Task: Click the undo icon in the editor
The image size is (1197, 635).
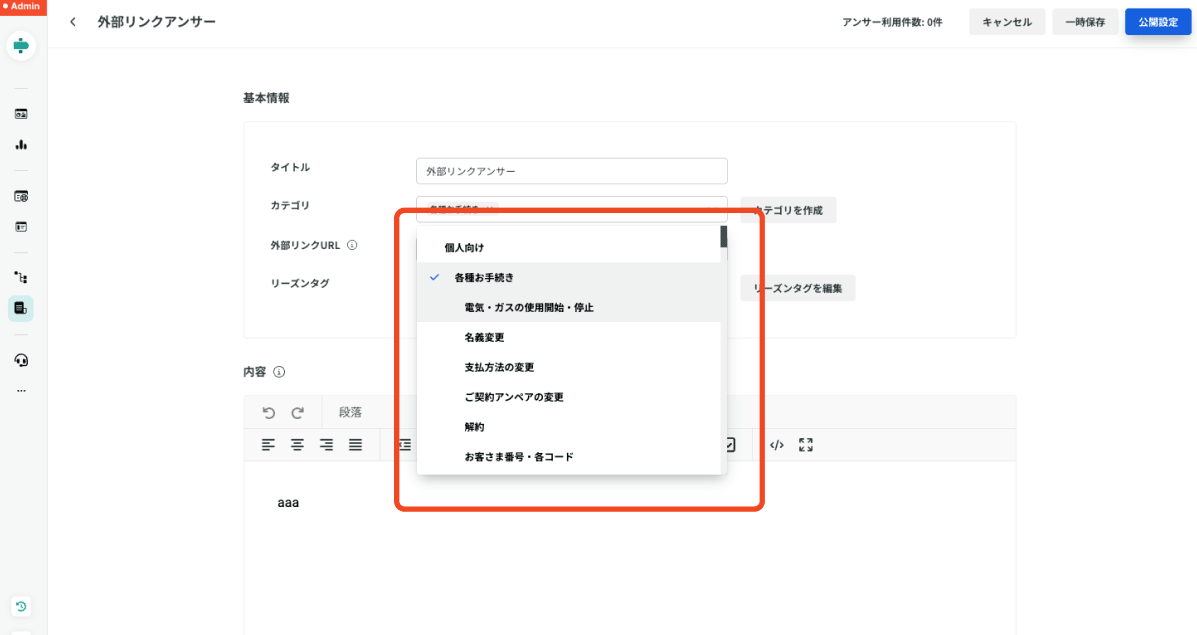Action: 268,412
